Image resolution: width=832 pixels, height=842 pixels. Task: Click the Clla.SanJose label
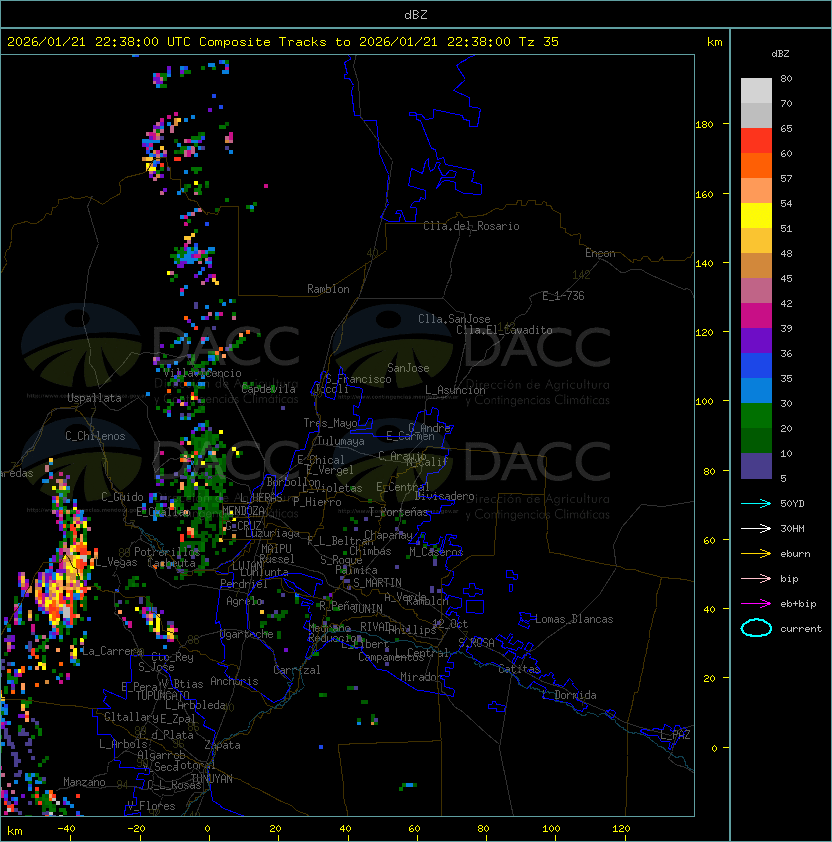click(454, 319)
